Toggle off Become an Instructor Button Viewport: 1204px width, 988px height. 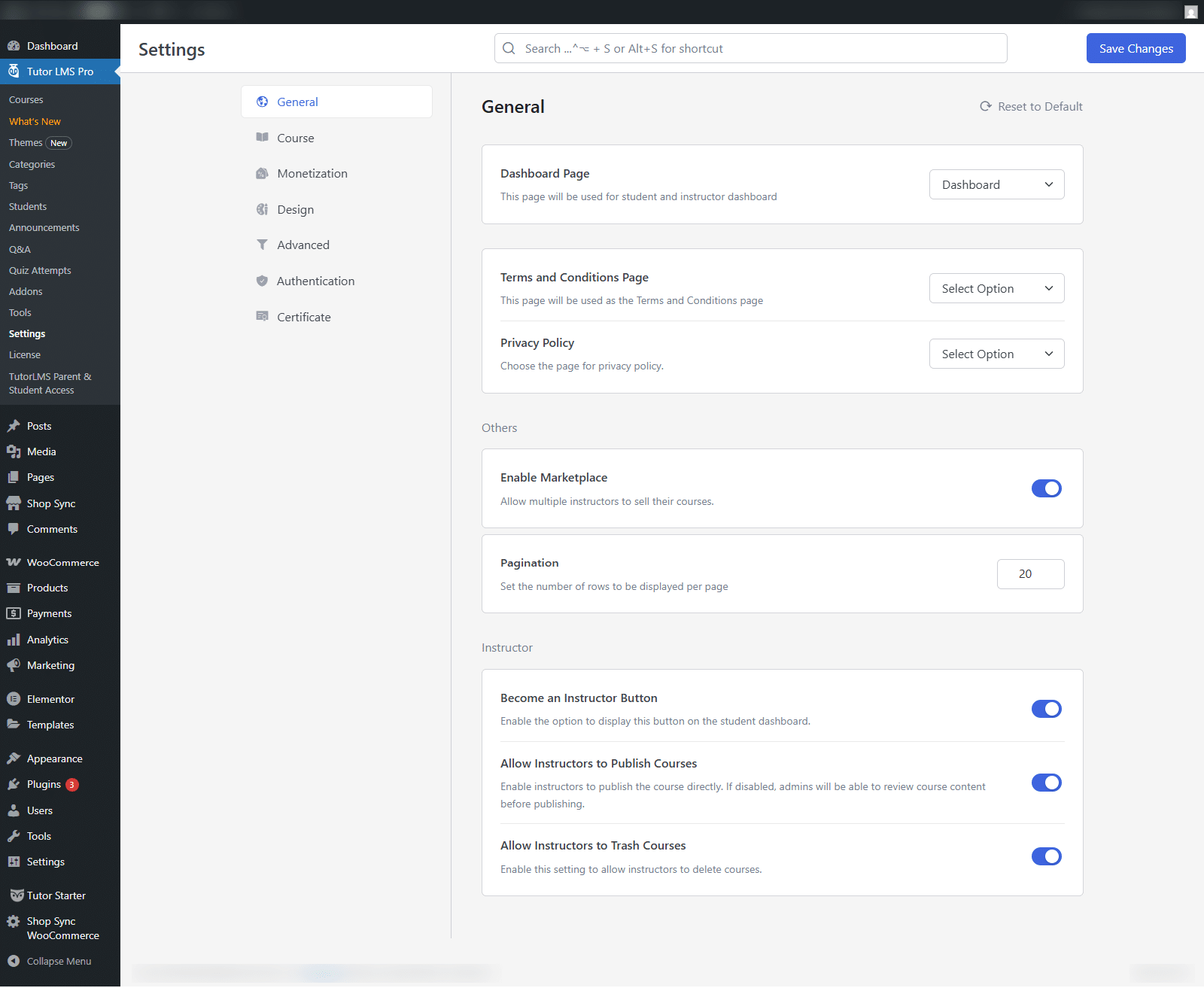tap(1046, 709)
